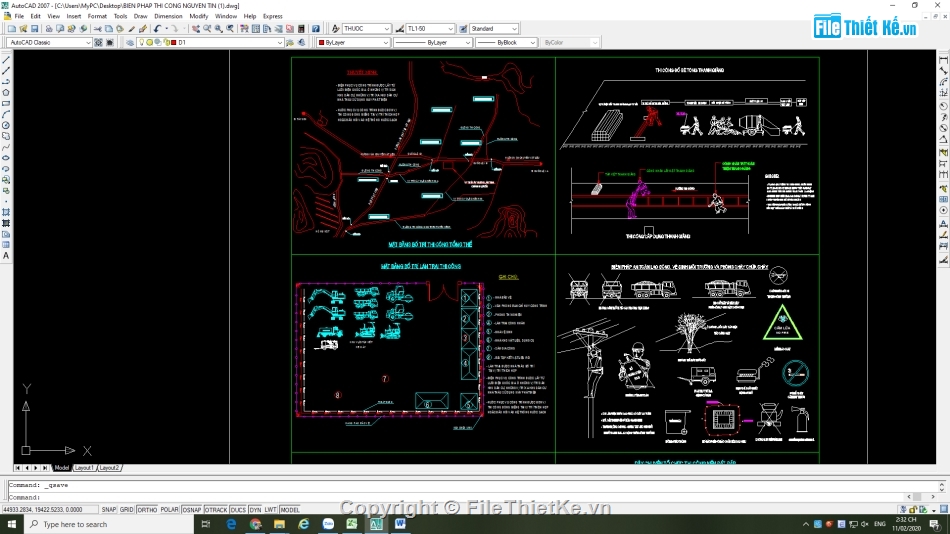Viewport: 950px width, 534px height.
Task: Click the Save icon in toolbar
Action: coord(35,28)
